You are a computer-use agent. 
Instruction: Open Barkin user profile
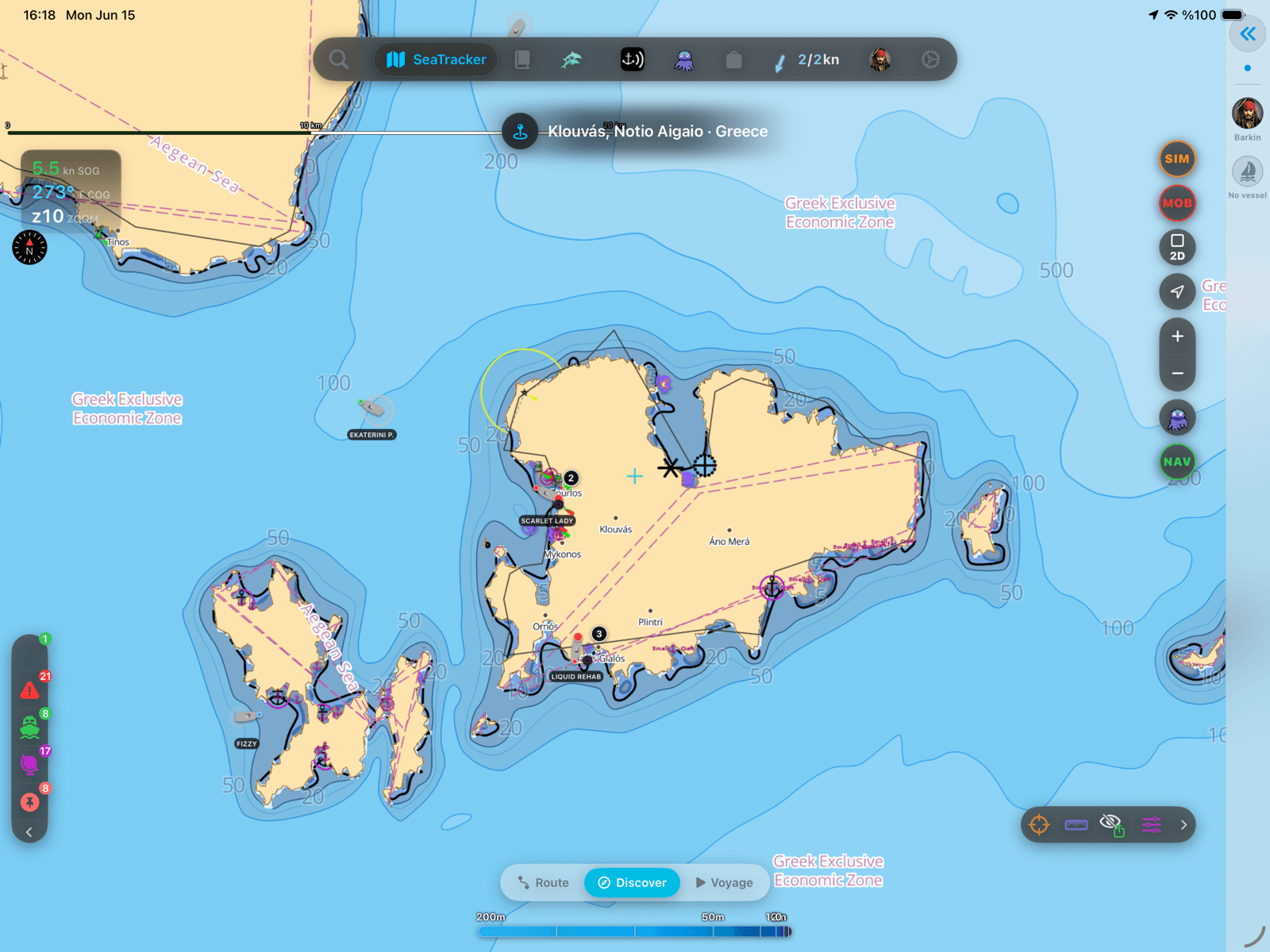[x=1248, y=119]
